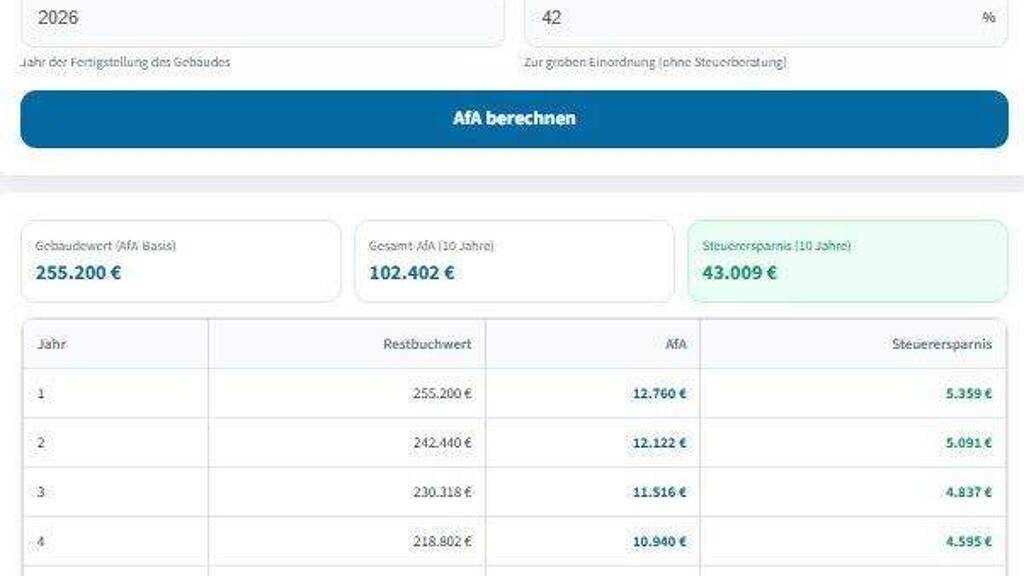Click the Steuerersparnis table column header
This screenshot has height=576, width=1024.
coord(941,344)
